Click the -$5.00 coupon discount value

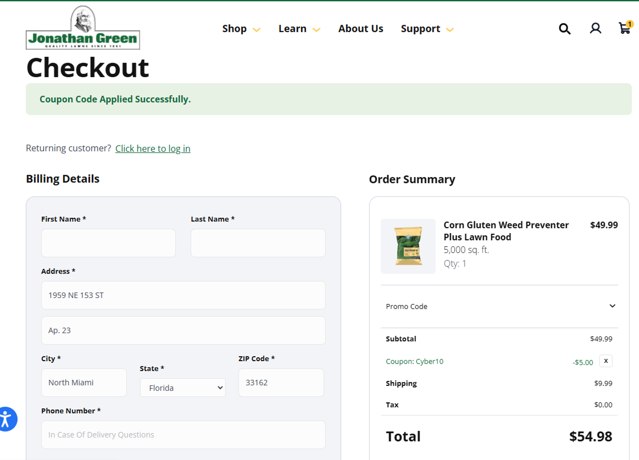coord(583,362)
